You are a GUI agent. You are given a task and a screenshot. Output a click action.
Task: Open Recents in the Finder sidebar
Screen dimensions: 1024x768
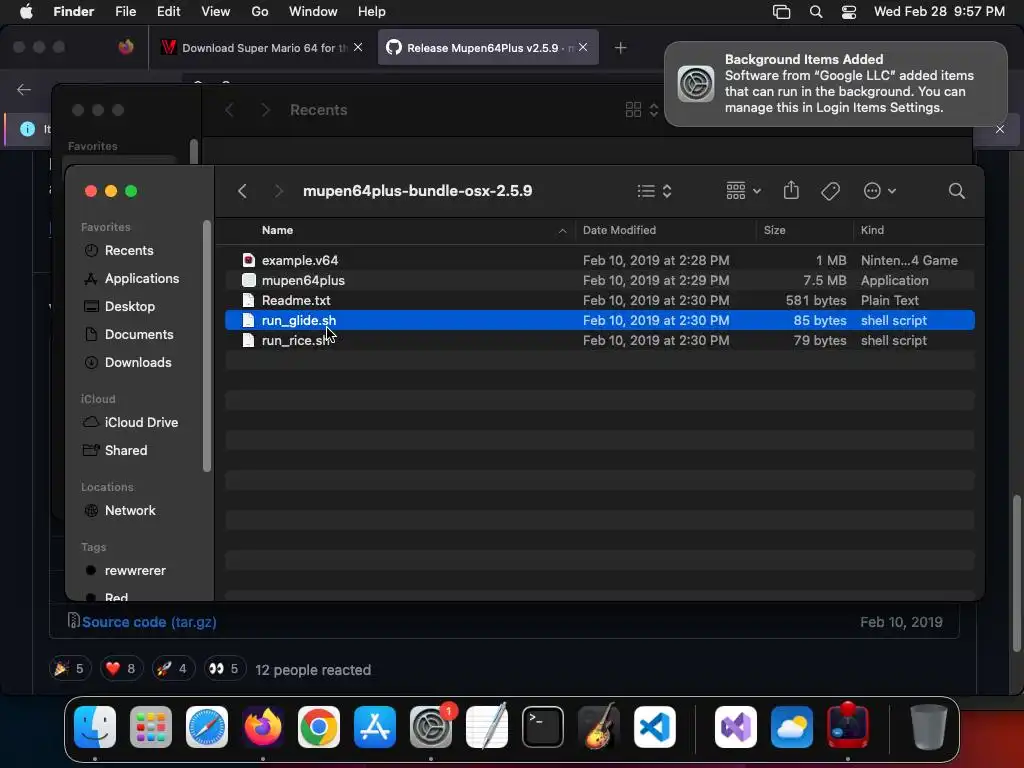tap(128, 250)
